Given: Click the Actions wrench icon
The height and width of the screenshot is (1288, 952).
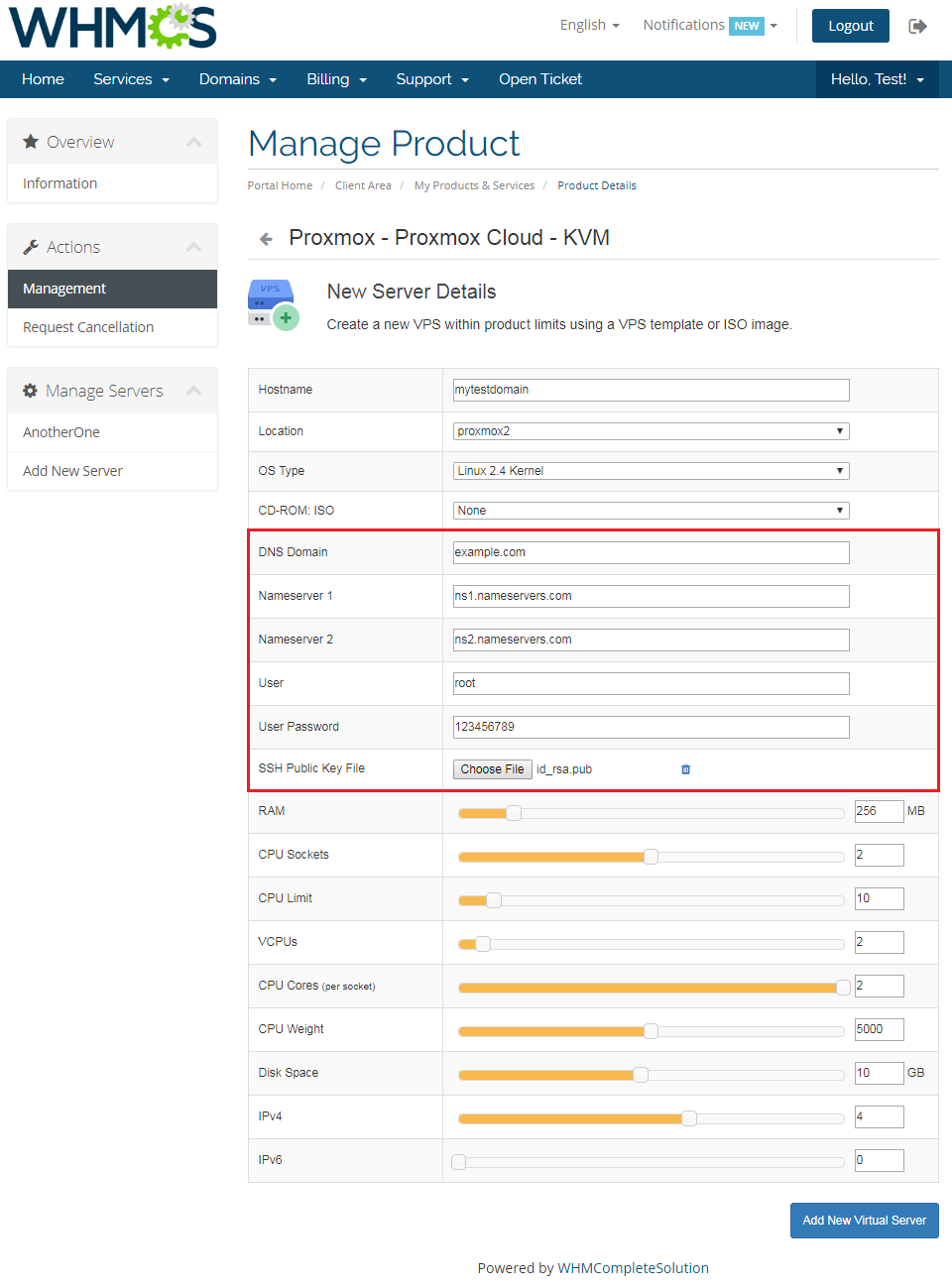Looking at the screenshot, I should (x=31, y=247).
